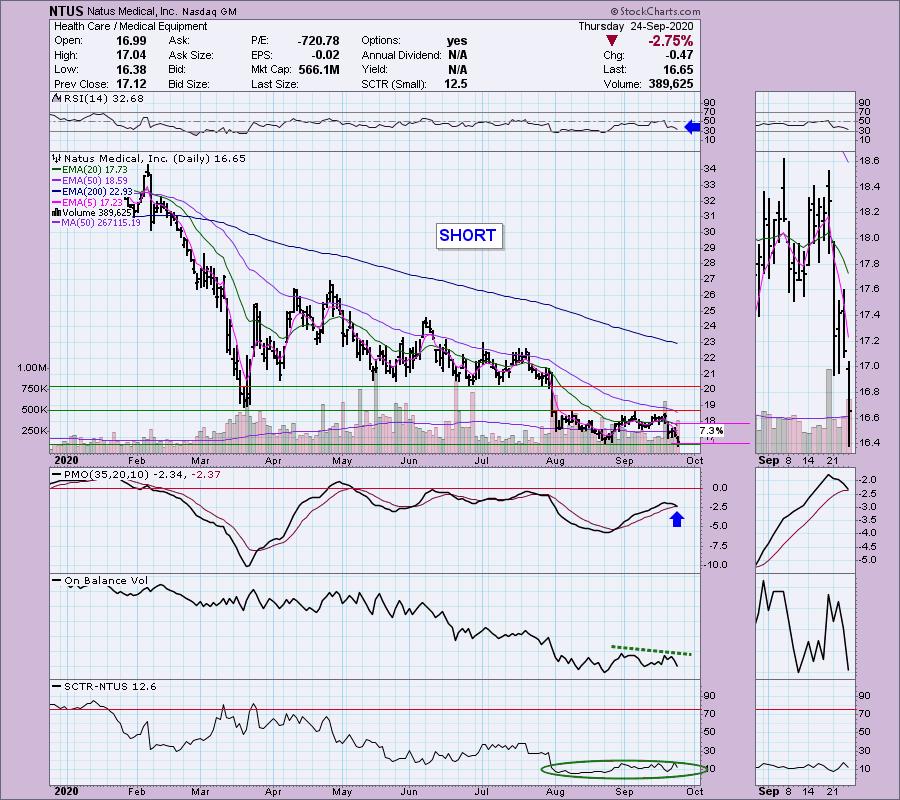Click the Mkt Cap value 566.1M
This screenshot has height=800, width=900.
click(319, 69)
